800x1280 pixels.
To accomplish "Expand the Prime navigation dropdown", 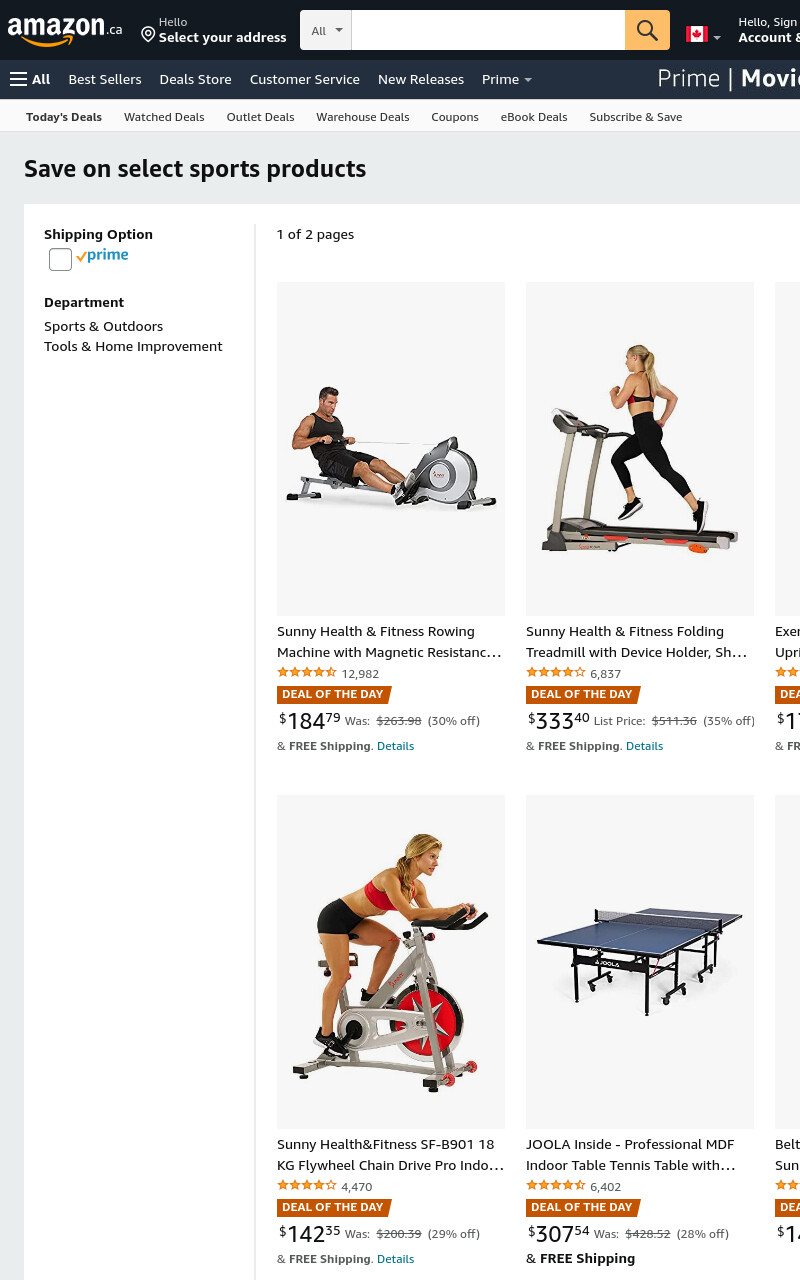I will (506, 79).
